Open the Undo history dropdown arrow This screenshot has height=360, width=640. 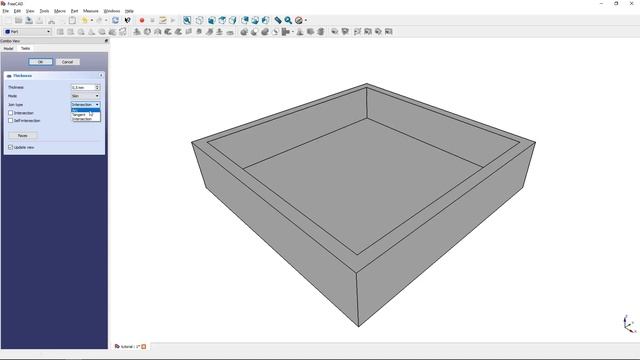(92, 20)
